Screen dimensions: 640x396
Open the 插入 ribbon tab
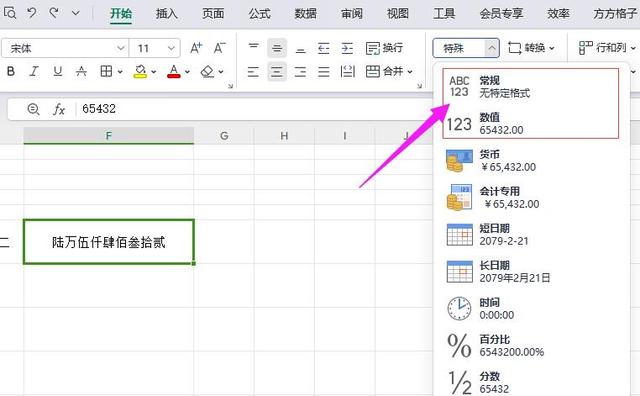[167, 14]
